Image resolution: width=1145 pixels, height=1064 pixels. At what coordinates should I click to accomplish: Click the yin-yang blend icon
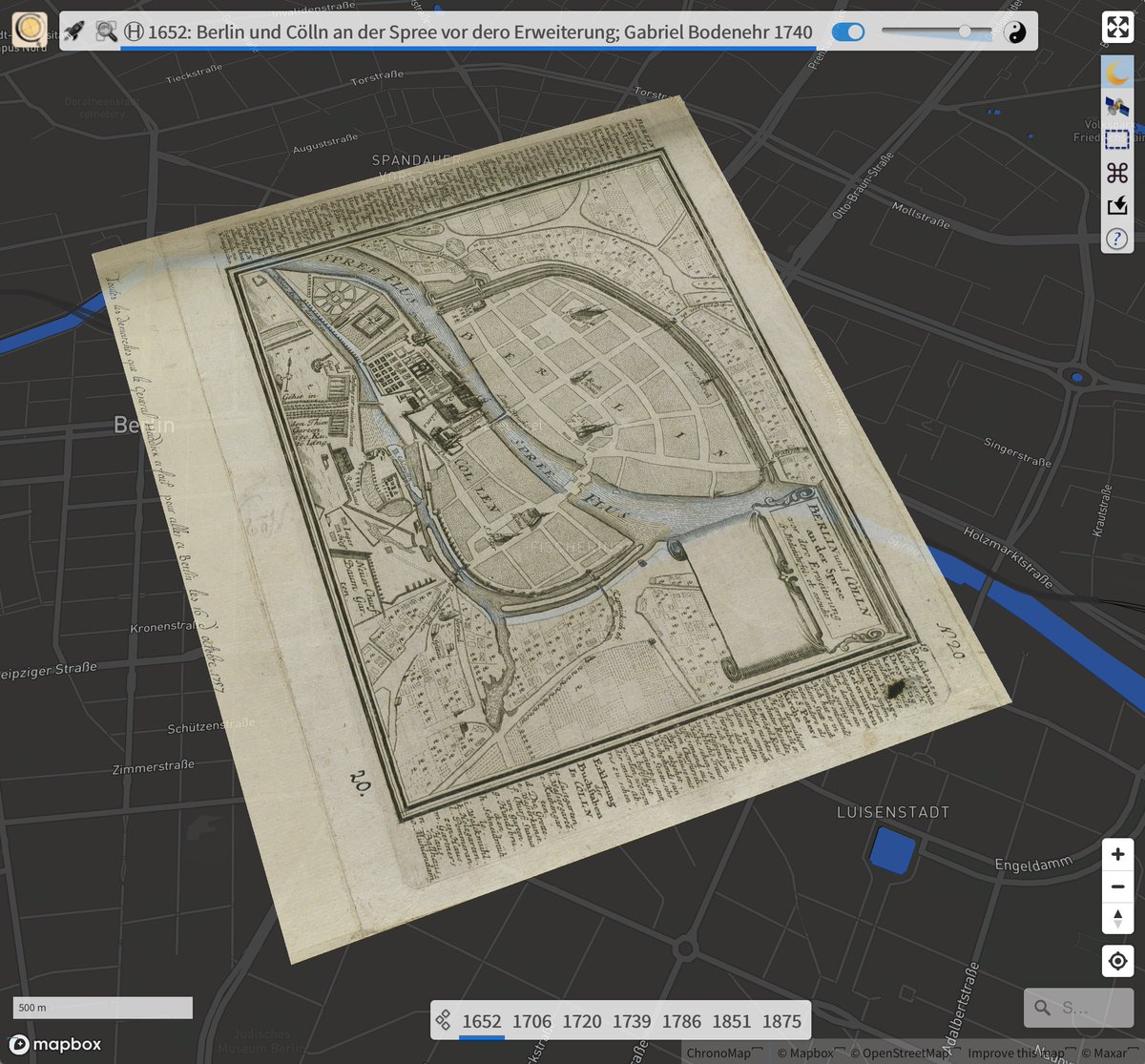coord(1017,32)
